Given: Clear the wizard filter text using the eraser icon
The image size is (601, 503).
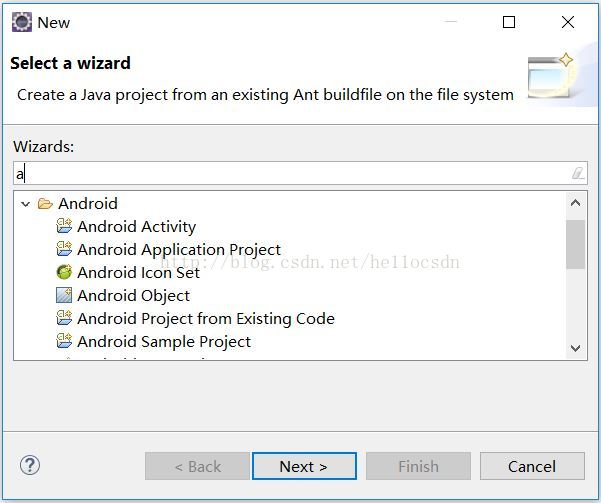Looking at the screenshot, I should point(577,173).
